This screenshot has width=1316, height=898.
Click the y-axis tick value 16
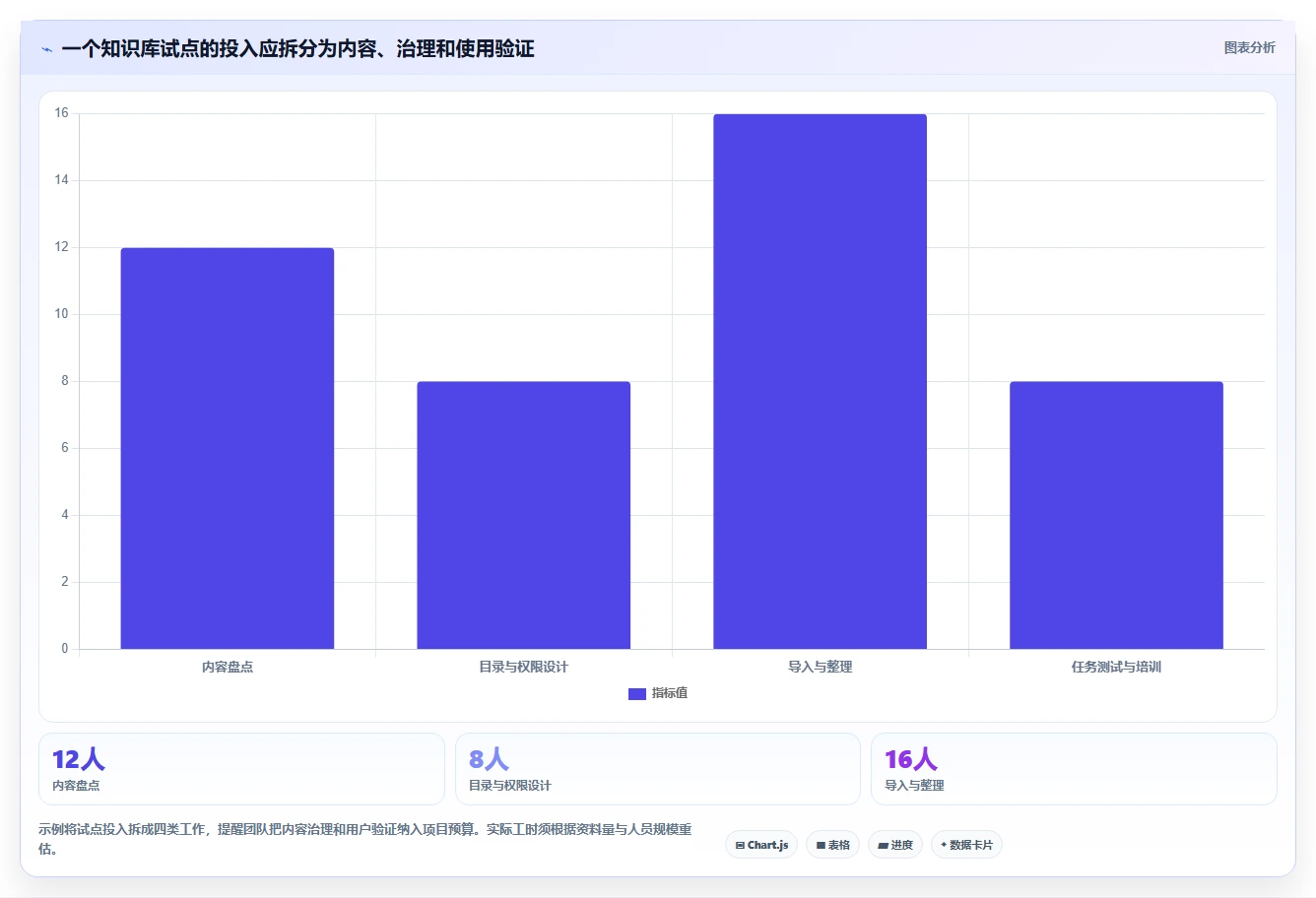tap(62, 113)
